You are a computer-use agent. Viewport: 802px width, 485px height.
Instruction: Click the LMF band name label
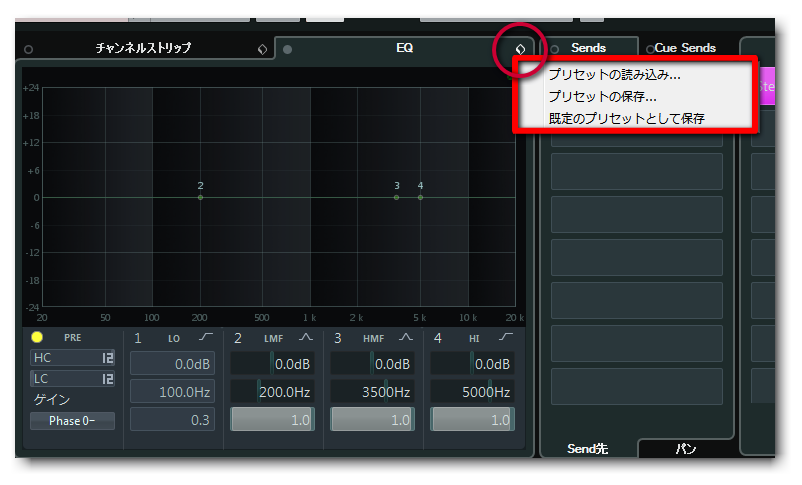click(274, 339)
